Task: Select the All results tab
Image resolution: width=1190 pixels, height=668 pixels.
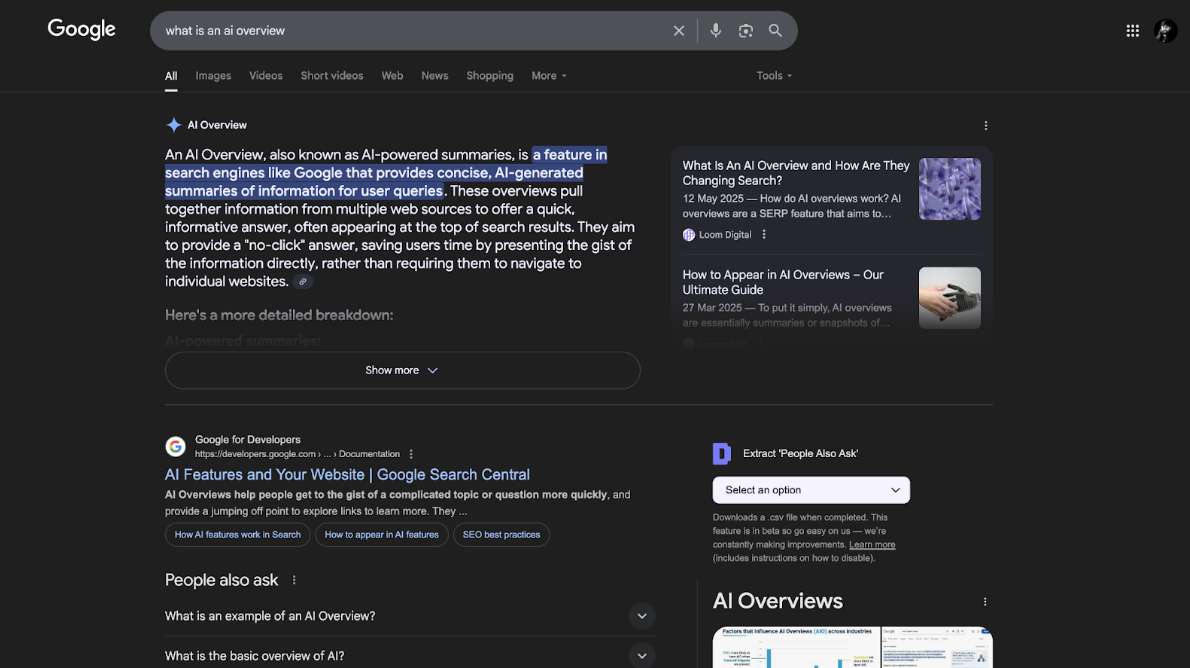Action: point(171,76)
